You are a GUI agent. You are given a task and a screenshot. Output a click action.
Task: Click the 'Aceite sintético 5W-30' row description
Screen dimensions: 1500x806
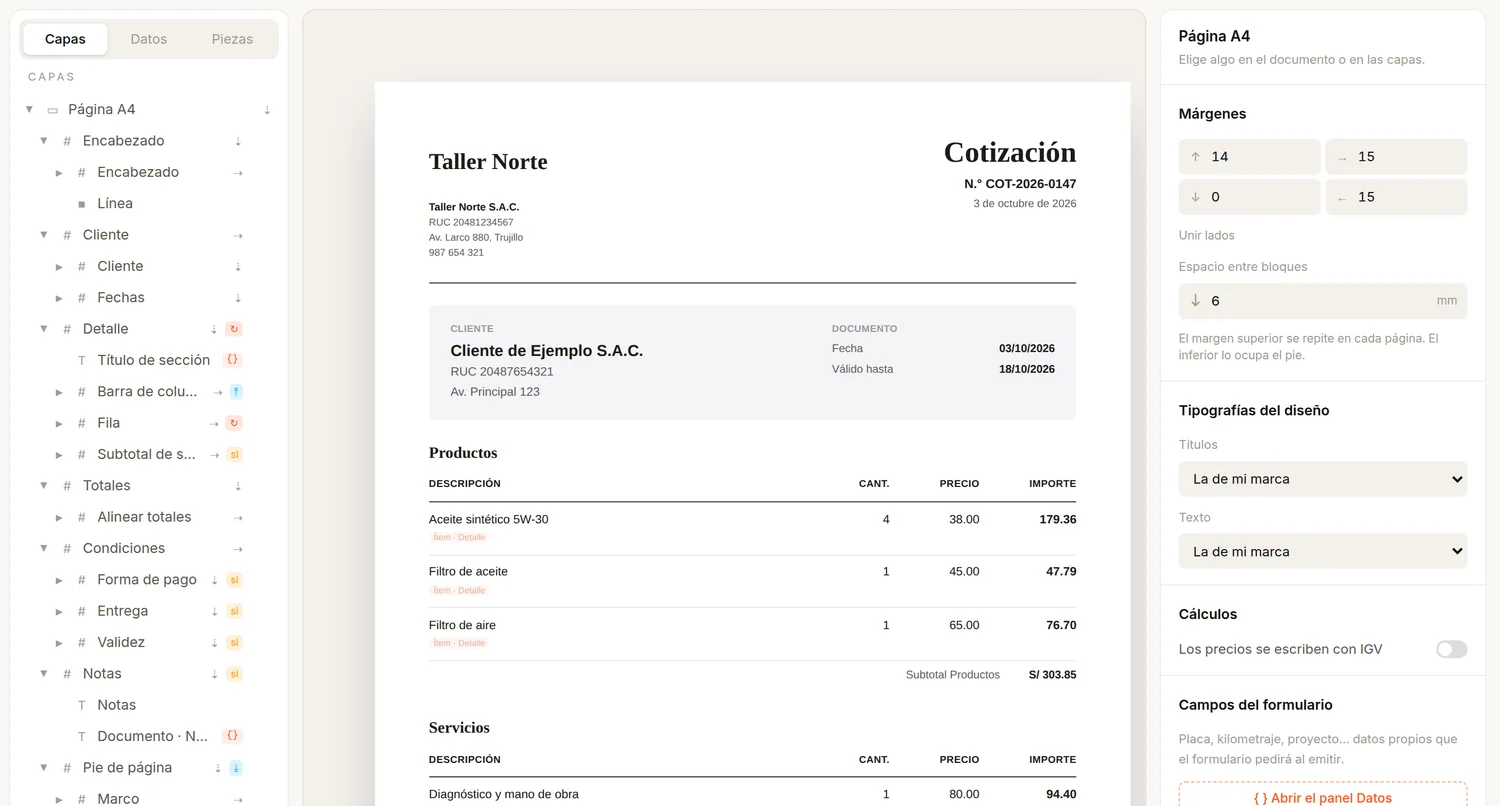pos(489,520)
